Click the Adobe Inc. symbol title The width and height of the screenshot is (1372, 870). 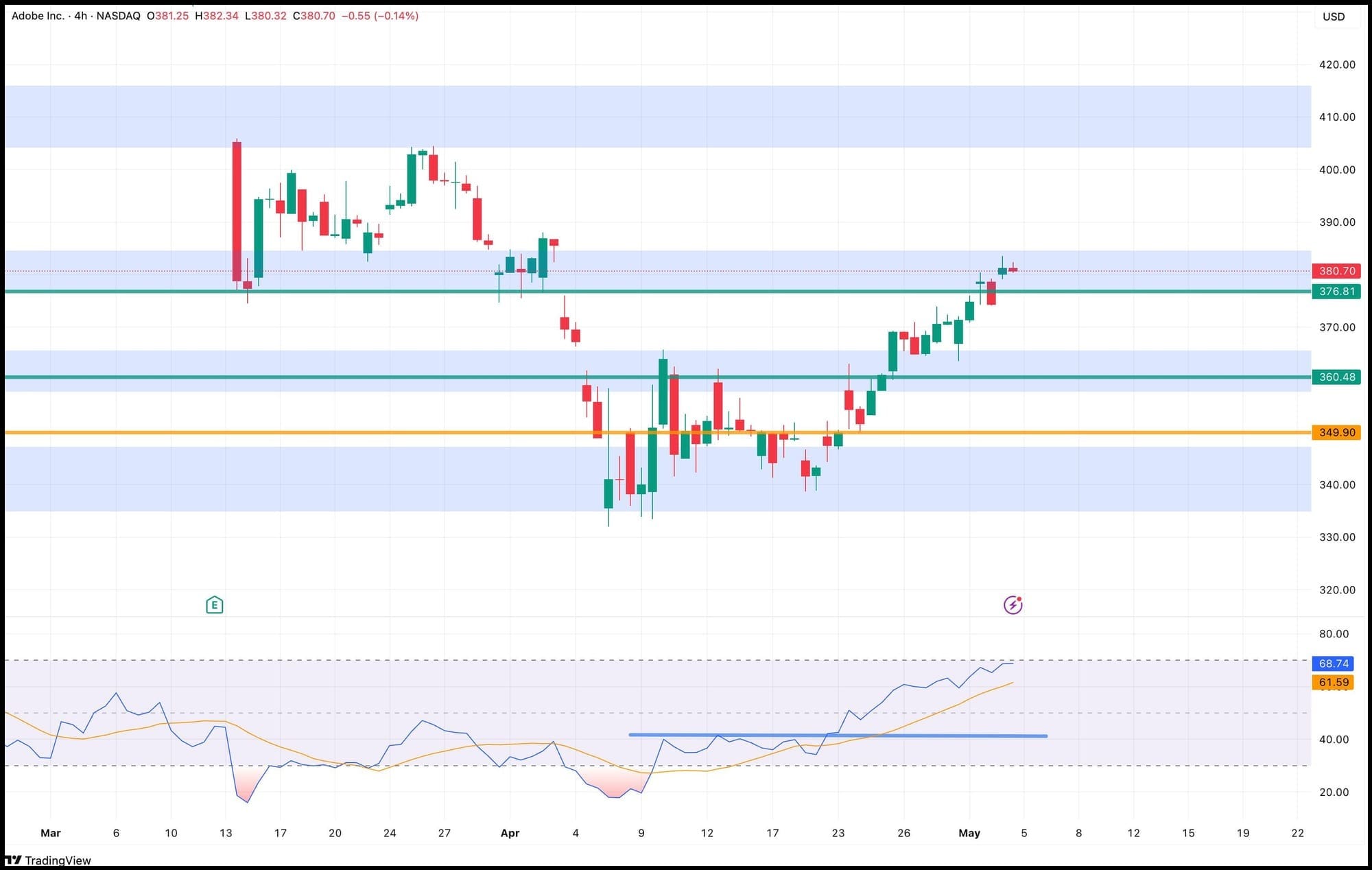(x=38, y=15)
